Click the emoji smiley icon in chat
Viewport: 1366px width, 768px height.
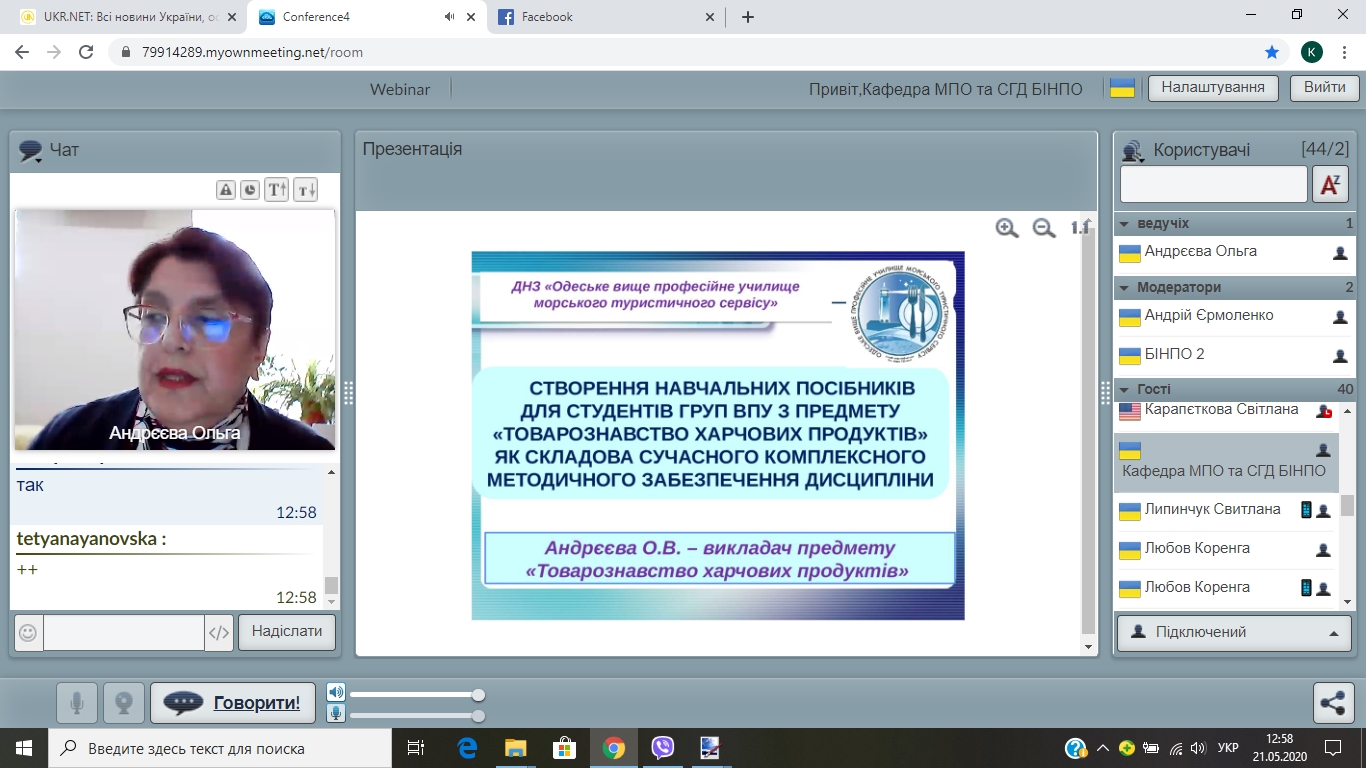click(x=29, y=632)
